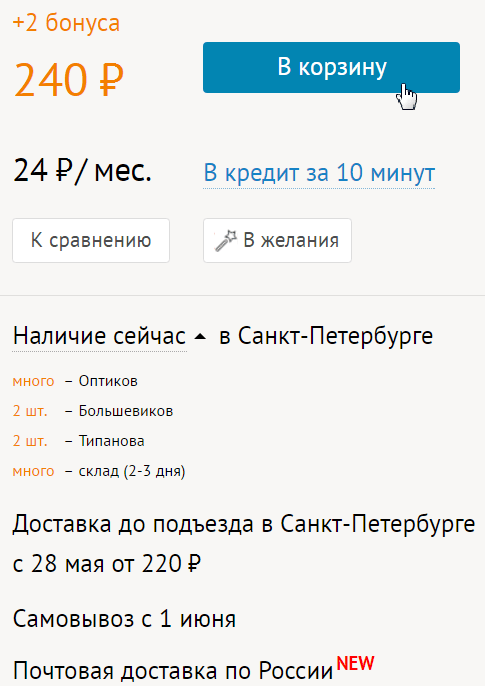Add item to cart with В корзину

pos(331,67)
